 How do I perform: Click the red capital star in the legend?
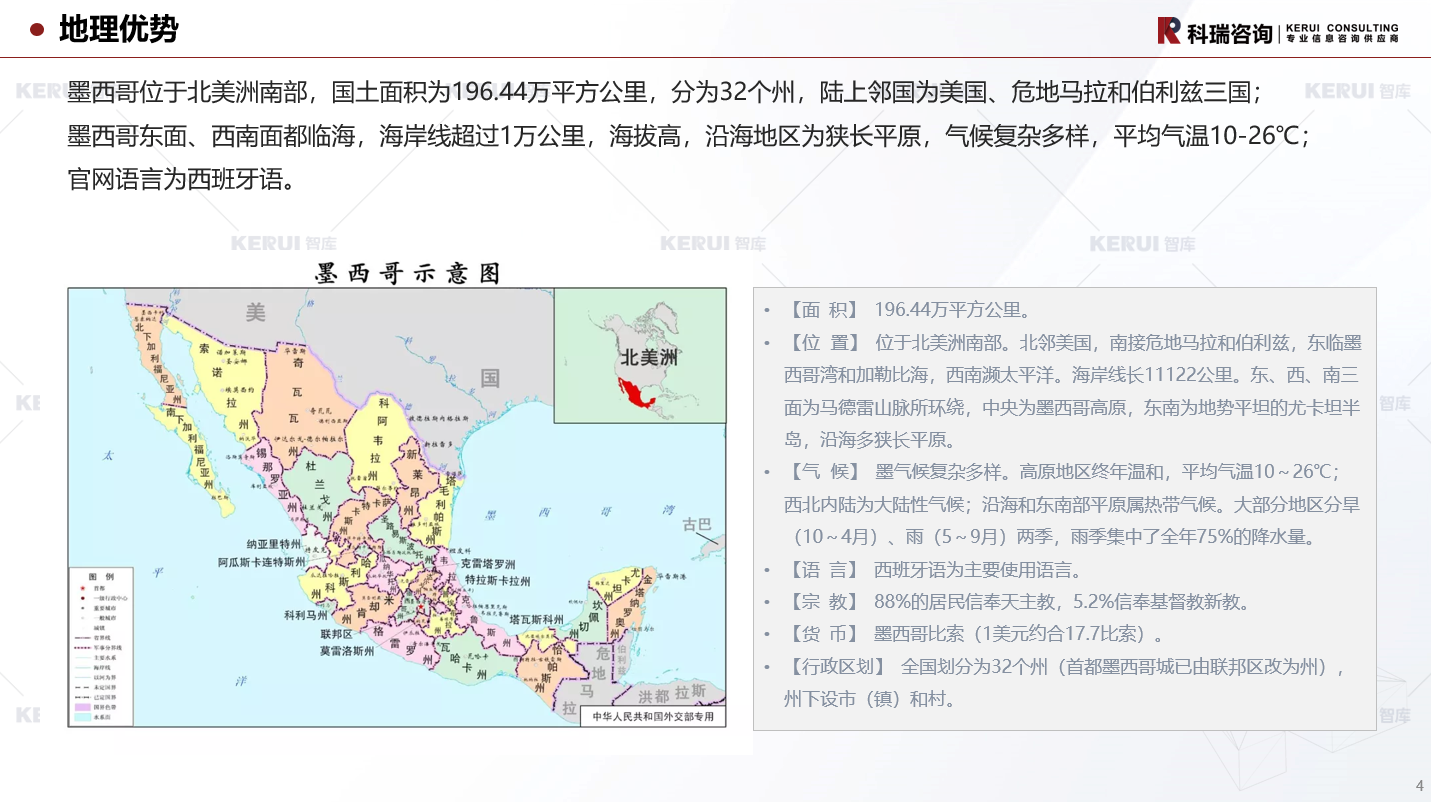pyautogui.click(x=84, y=590)
